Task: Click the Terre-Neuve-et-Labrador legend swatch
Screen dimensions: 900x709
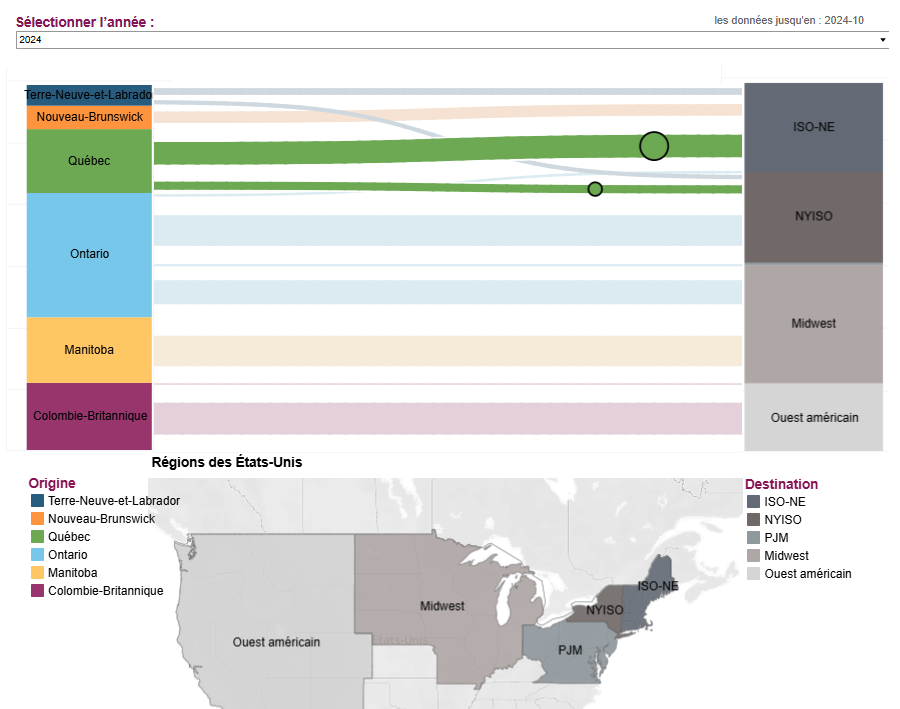Action: pyautogui.click(x=37, y=501)
